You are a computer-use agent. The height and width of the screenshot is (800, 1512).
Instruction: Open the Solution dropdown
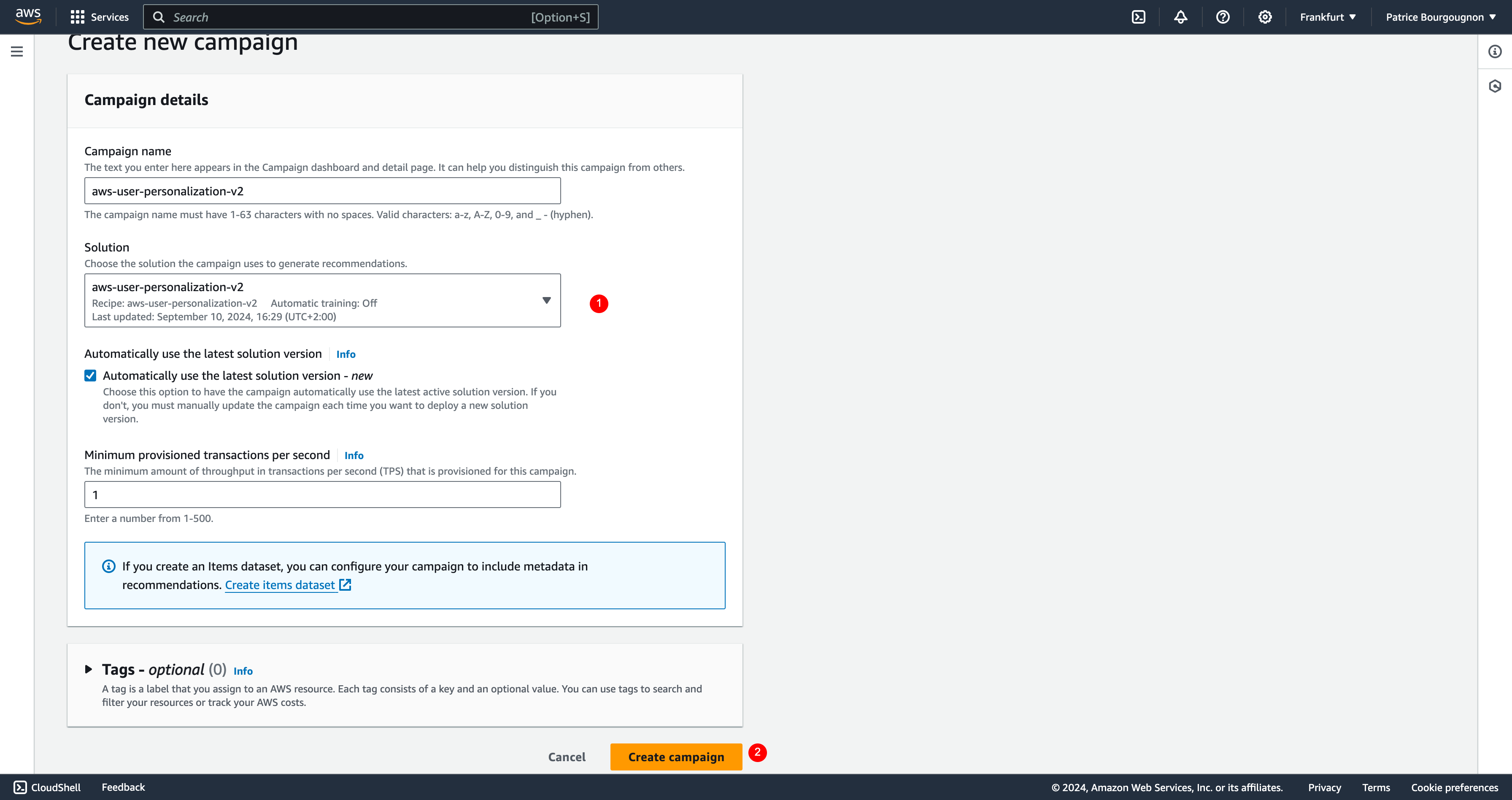322,300
